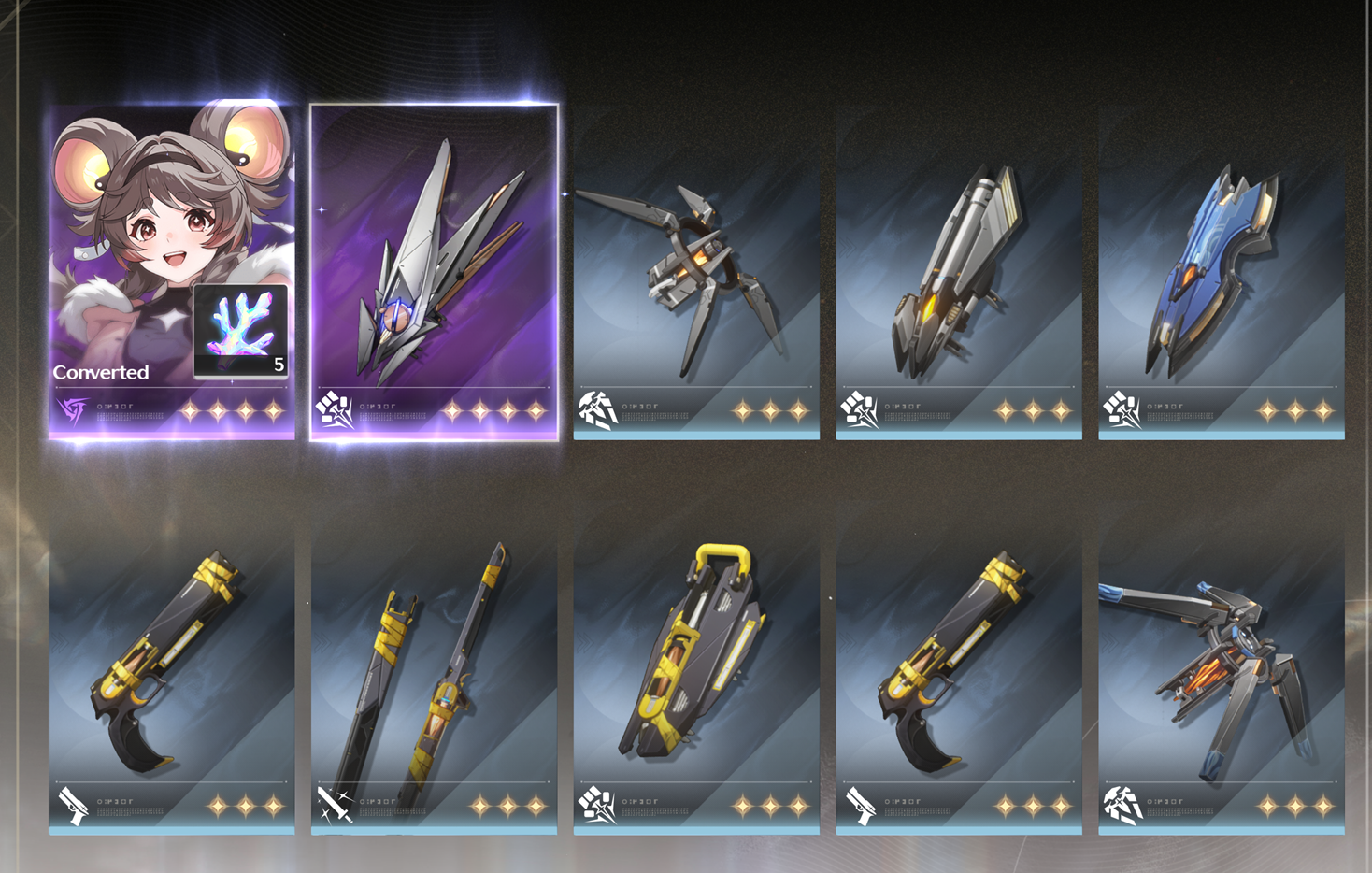Screen dimensions: 1372x873
Task: Click the four-star rating on the purple weapon card
Action: tap(494, 410)
